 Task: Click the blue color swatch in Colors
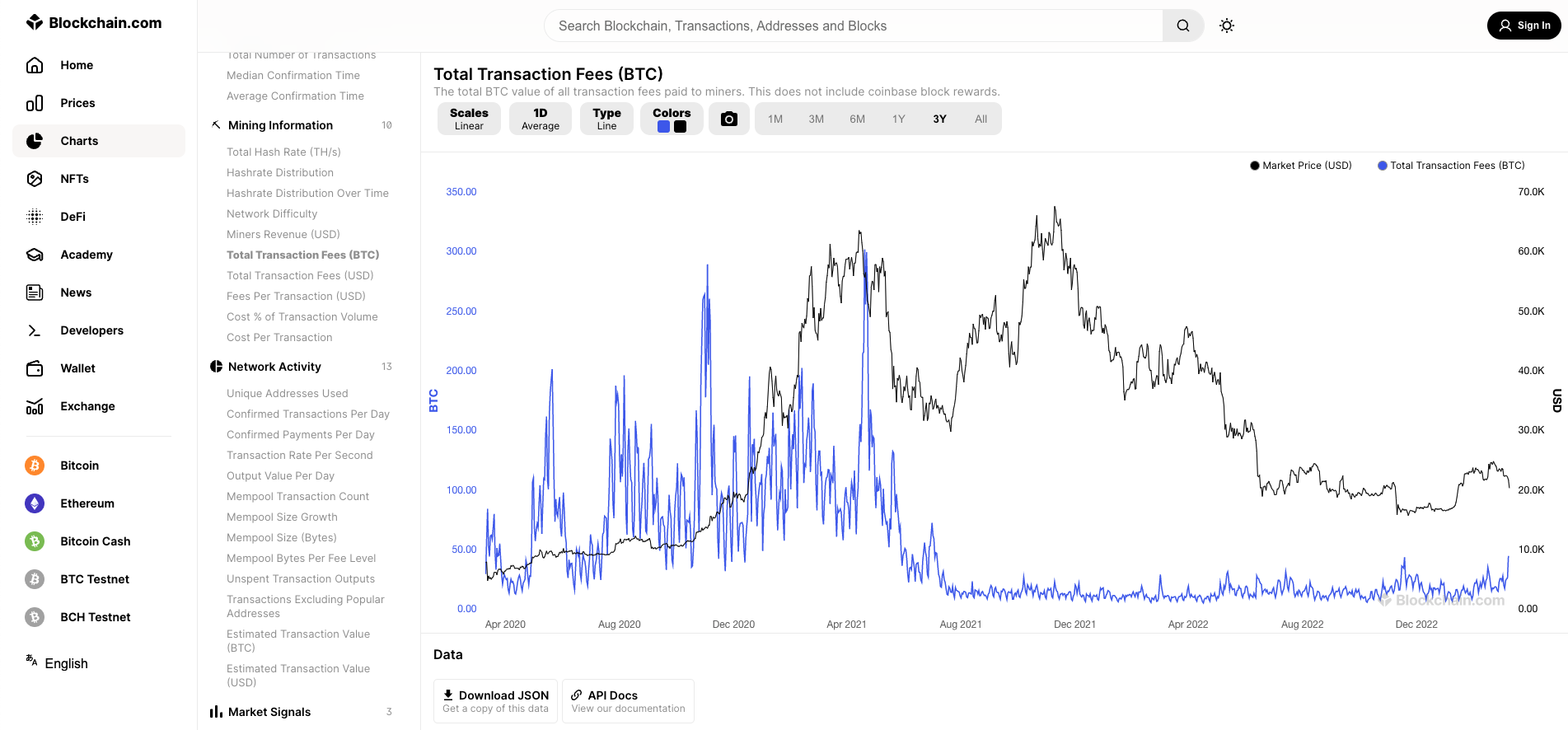pos(663,127)
